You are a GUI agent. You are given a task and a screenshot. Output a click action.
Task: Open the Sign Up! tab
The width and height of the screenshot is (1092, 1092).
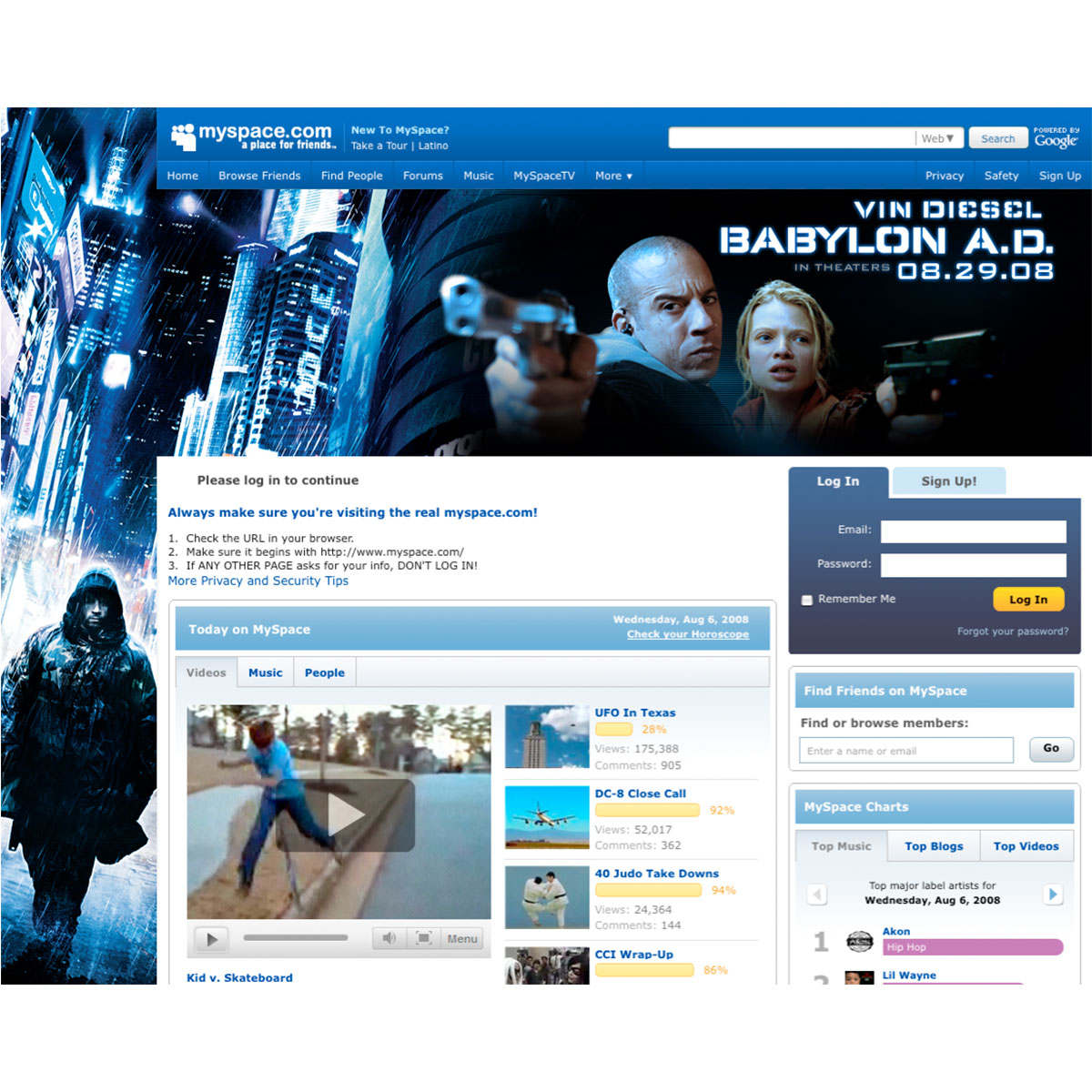click(948, 481)
